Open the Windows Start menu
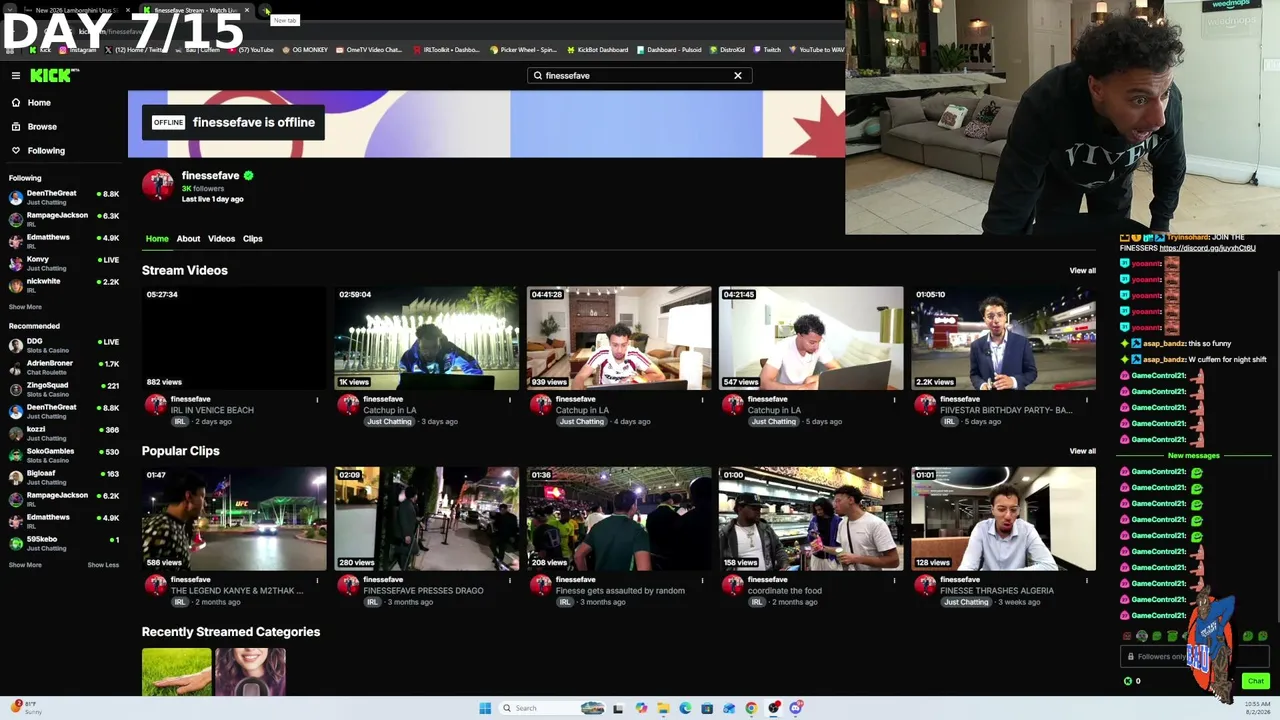This screenshot has width=1280, height=720. [485, 708]
